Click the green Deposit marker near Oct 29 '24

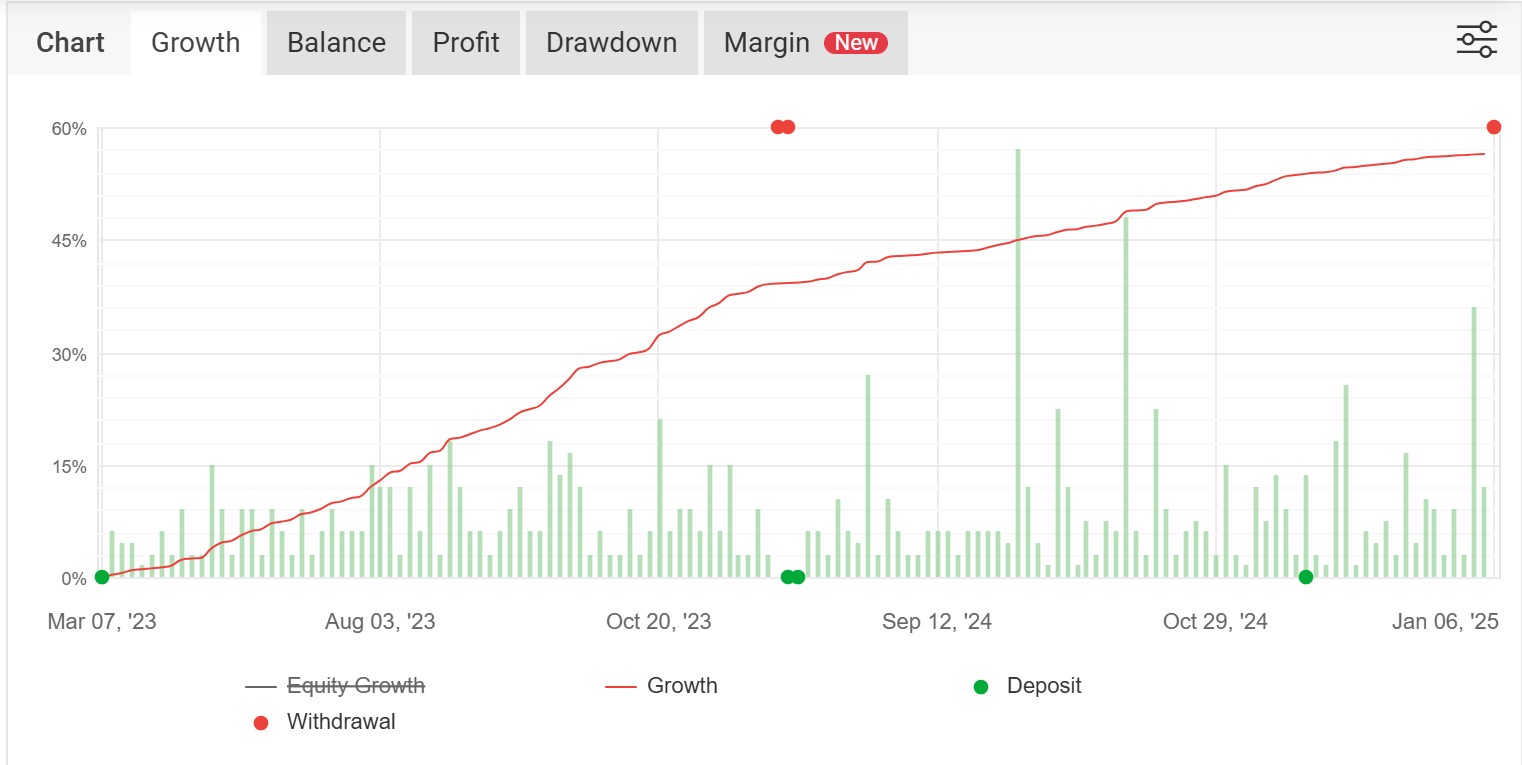click(x=1306, y=576)
